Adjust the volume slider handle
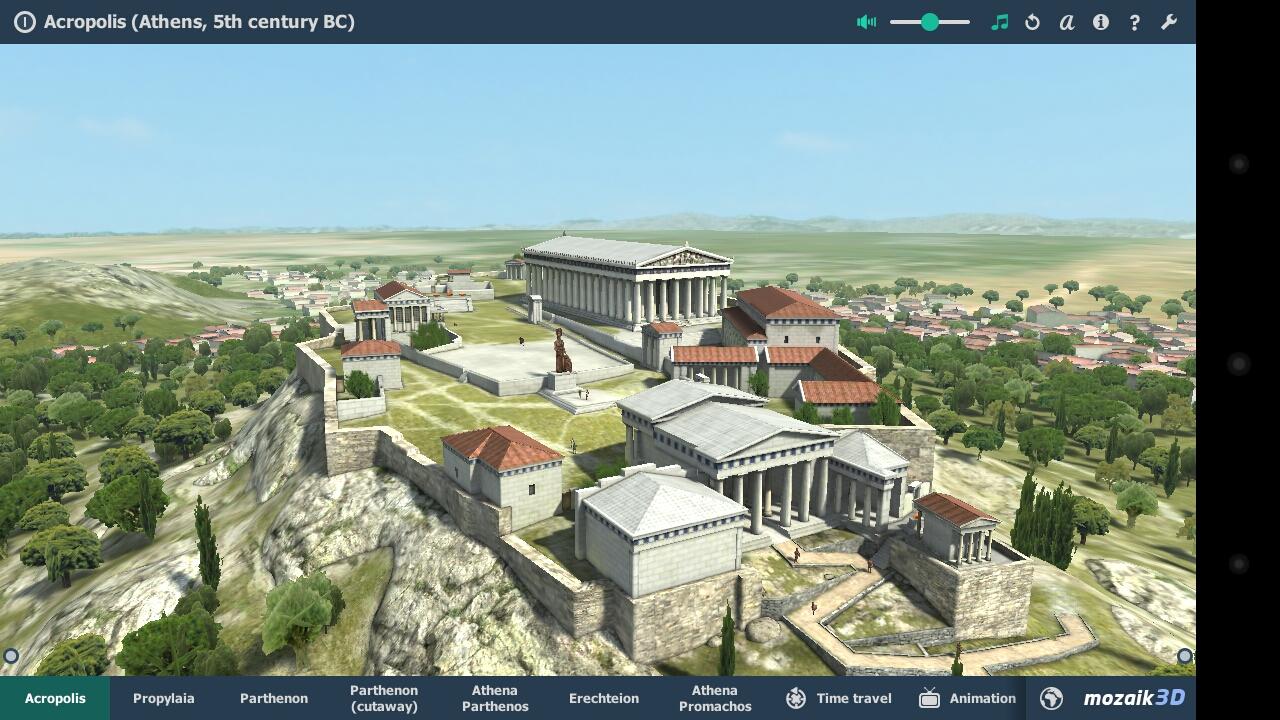 930,22
